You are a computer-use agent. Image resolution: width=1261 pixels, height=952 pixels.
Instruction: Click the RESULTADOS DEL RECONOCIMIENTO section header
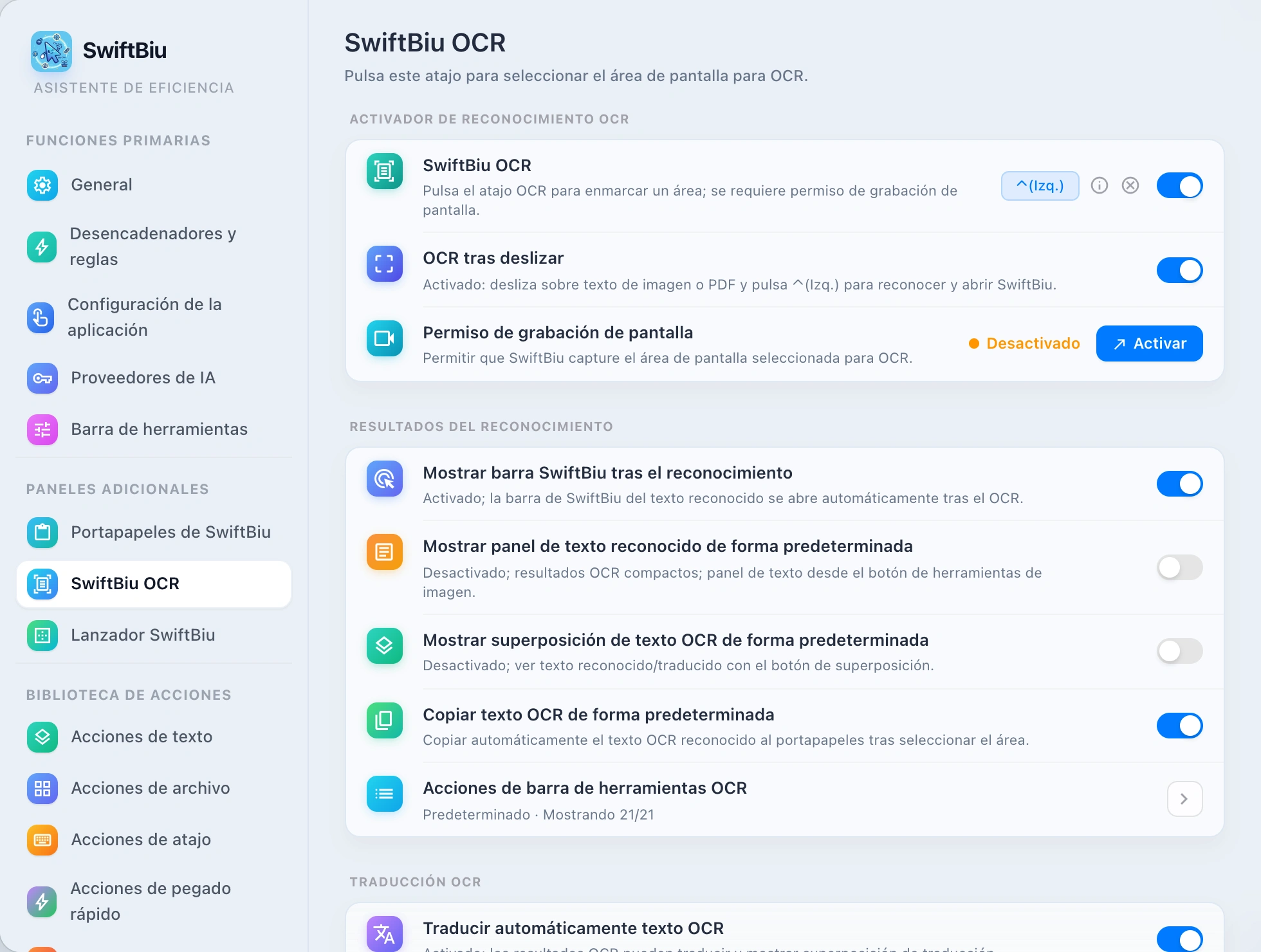[481, 427]
